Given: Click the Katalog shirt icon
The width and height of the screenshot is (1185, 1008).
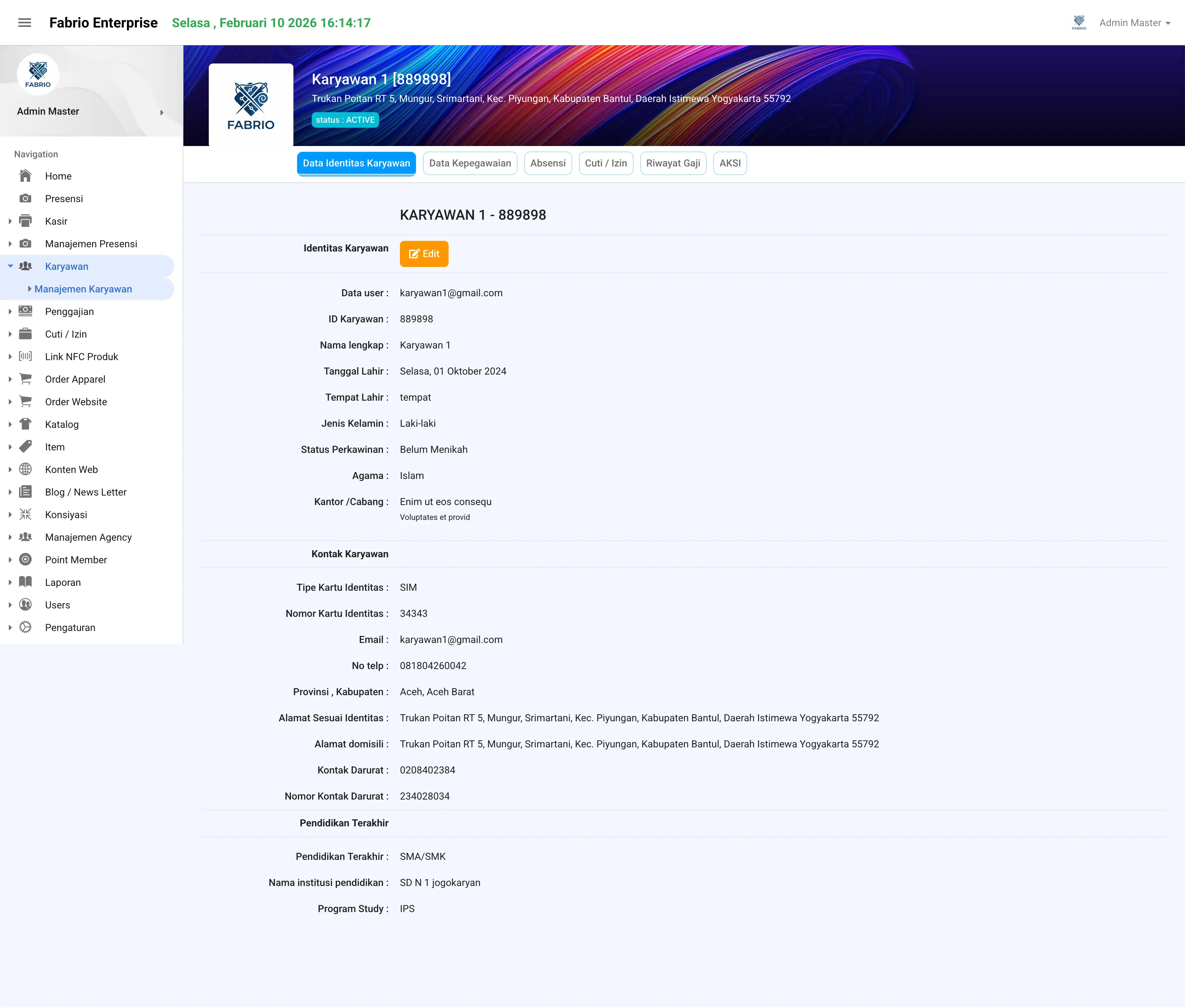Looking at the screenshot, I should pyautogui.click(x=25, y=424).
